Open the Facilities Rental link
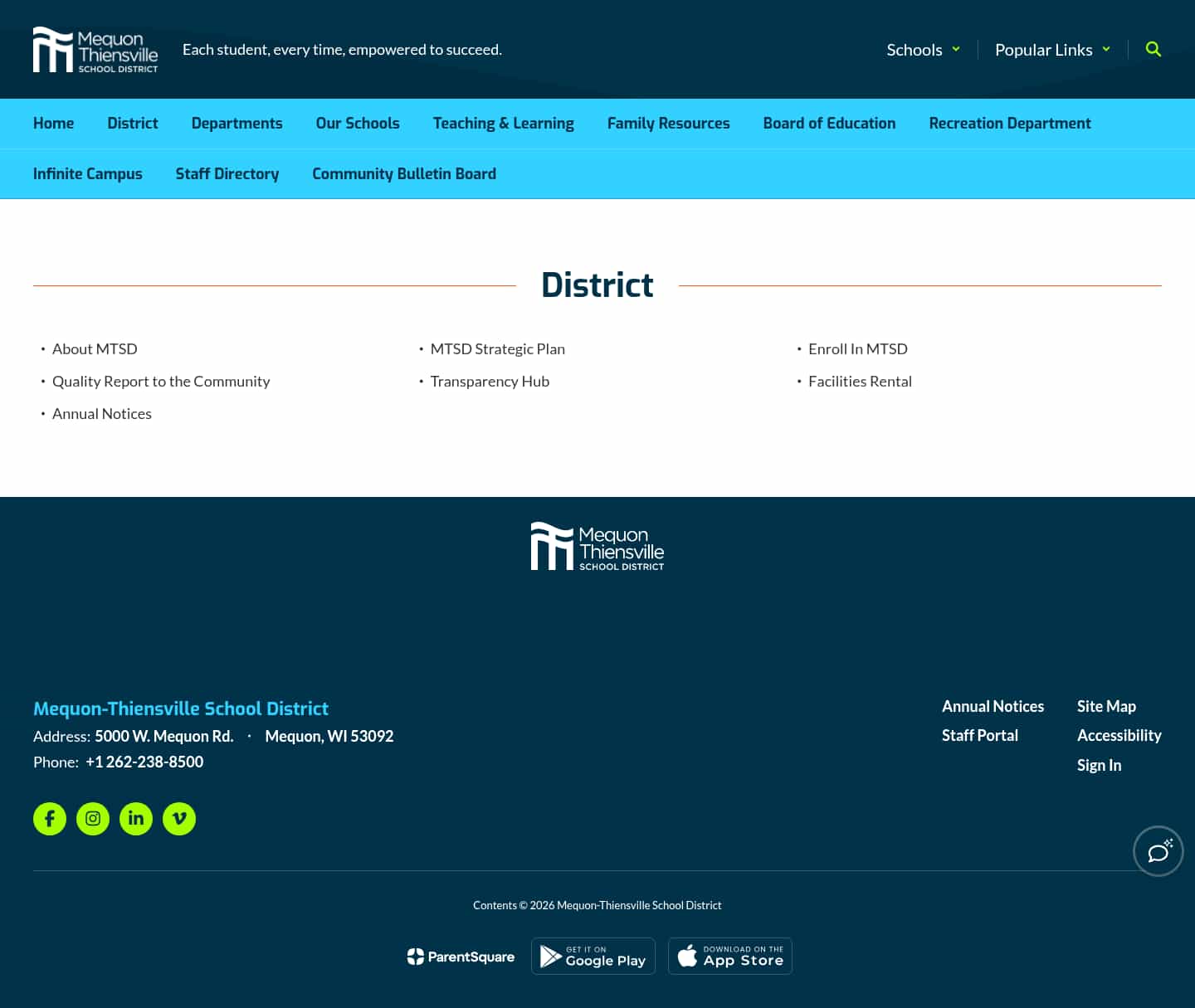 click(860, 382)
